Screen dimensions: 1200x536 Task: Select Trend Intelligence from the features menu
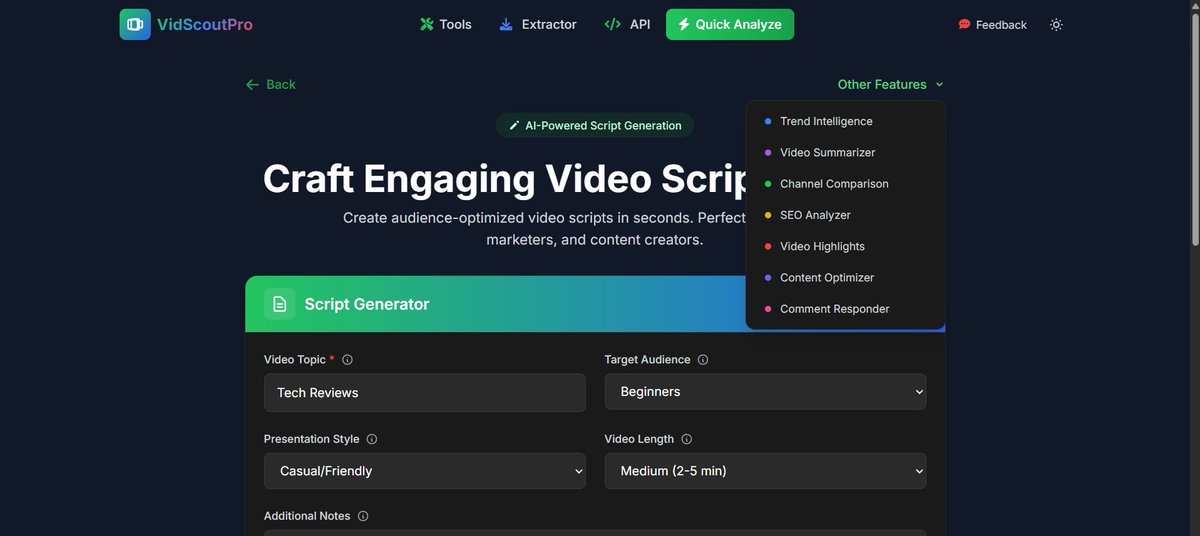(845, 121)
